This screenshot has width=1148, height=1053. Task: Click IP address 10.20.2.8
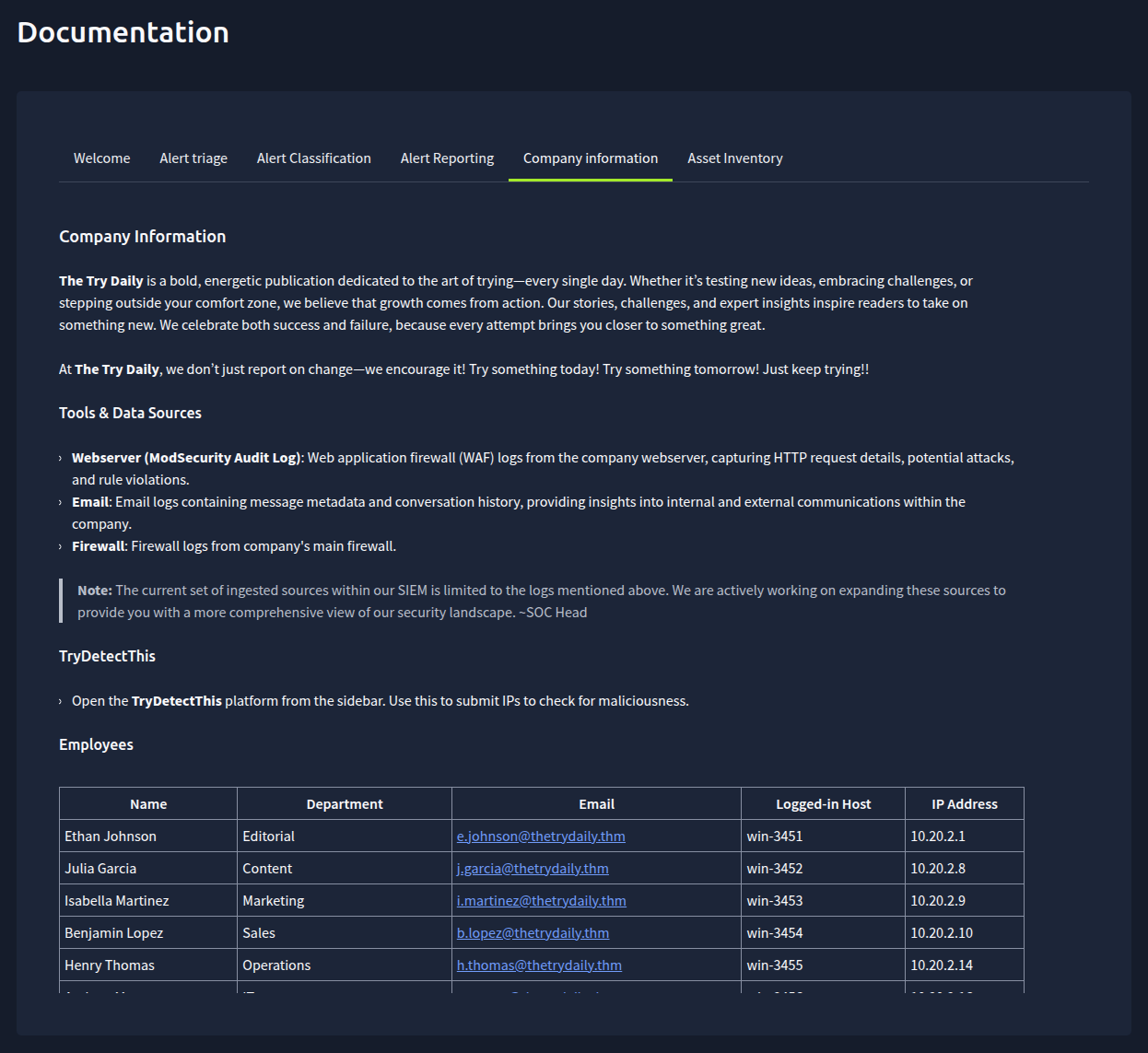tap(965, 869)
